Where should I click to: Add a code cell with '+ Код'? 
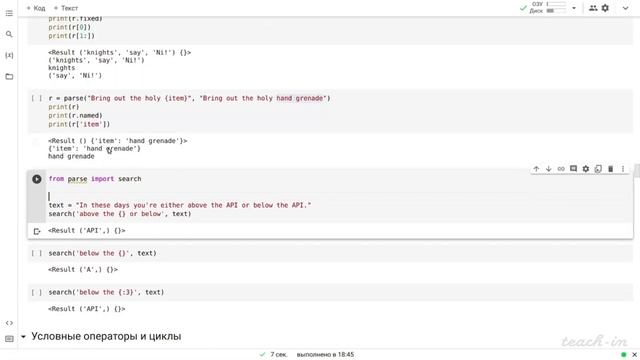[36, 8]
